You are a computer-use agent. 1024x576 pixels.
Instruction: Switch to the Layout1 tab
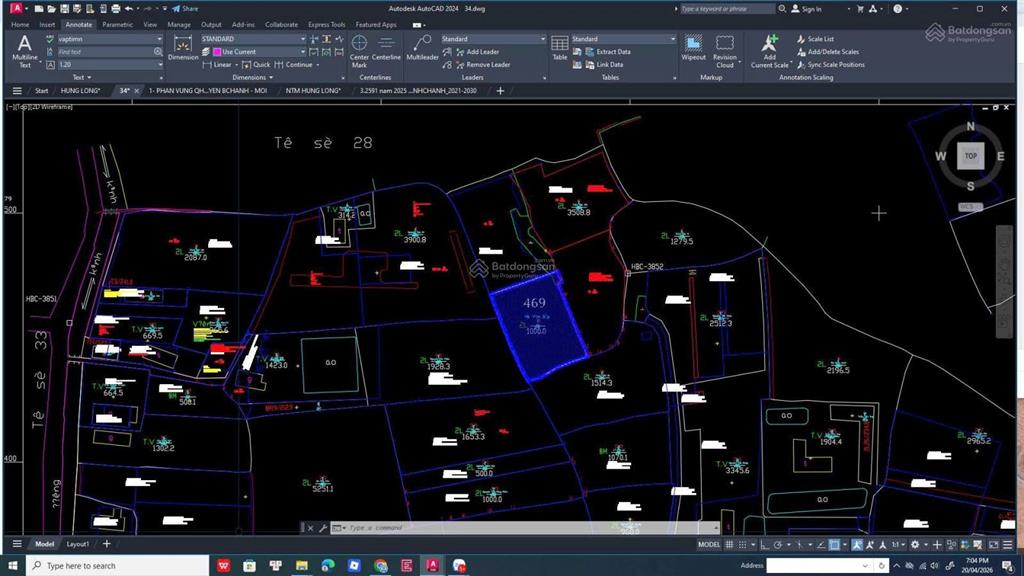pos(78,544)
